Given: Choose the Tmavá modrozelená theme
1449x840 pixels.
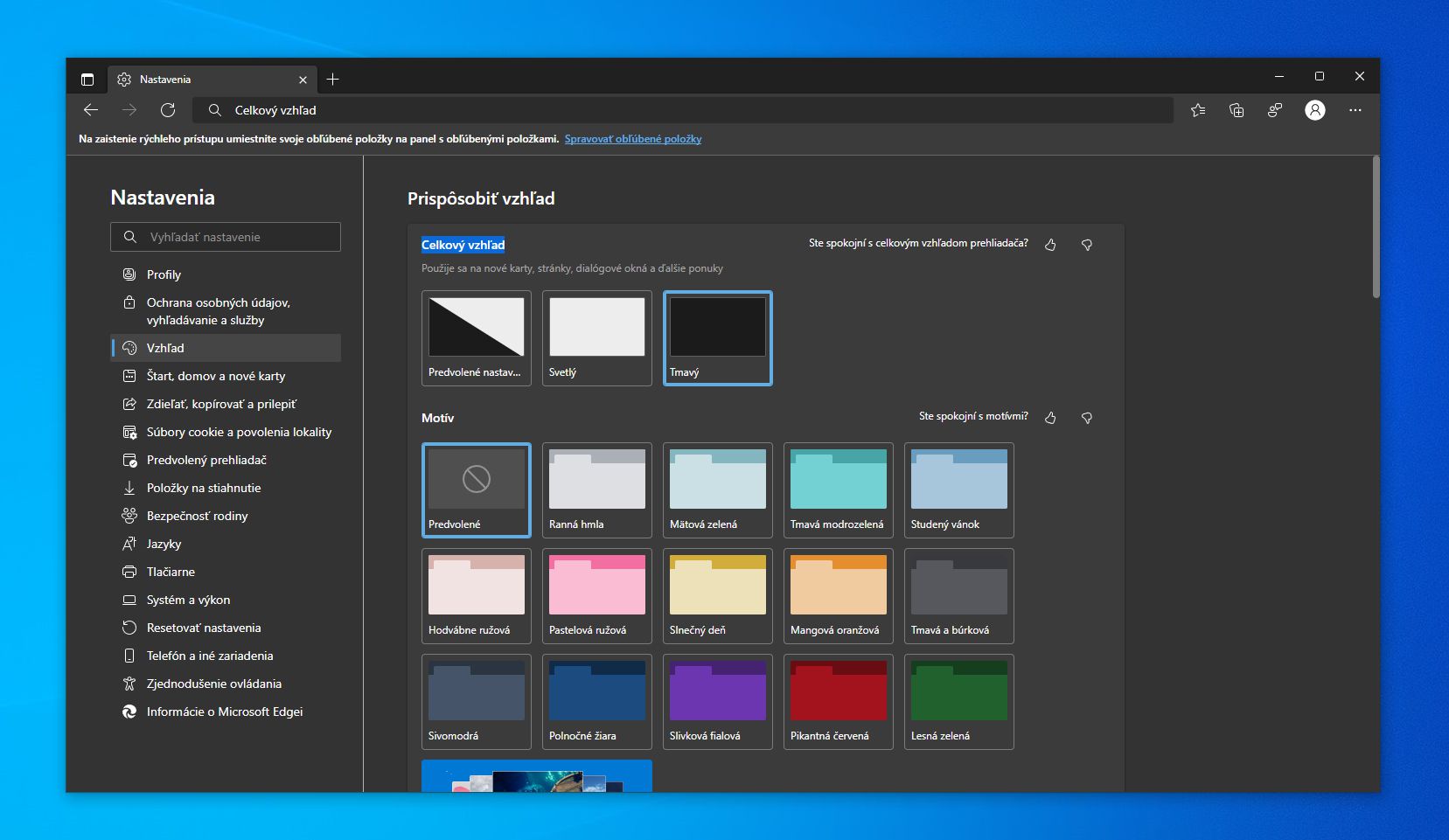Looking at the screenshot, I should (839, 490).
